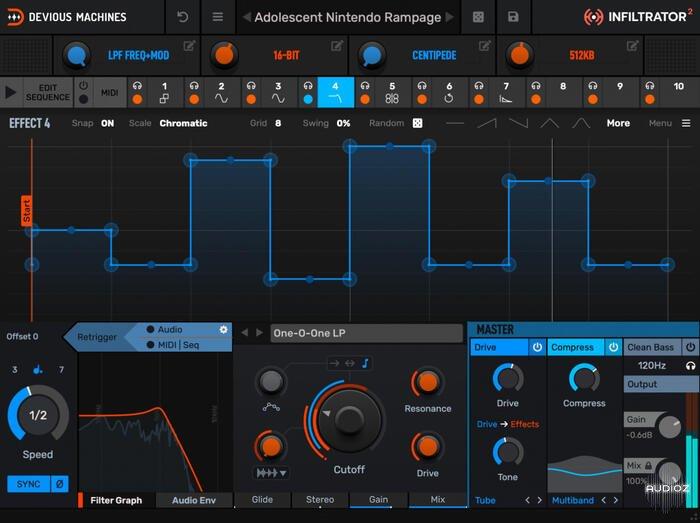This screenshot has height=523, width=700.
Task: Click the Speed 1/2 knob
Action: click(38, 415)
